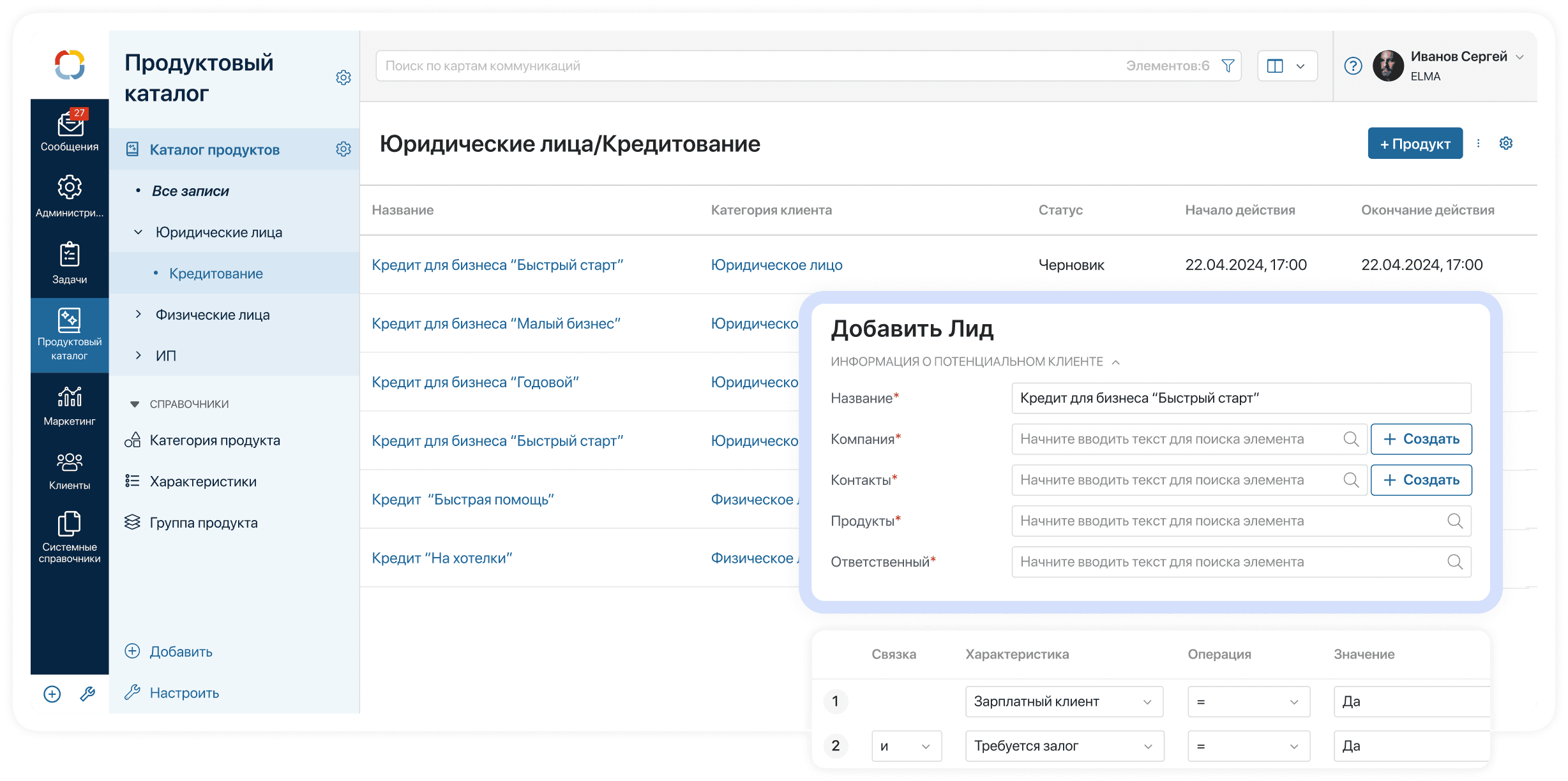
Task: Go to the Tasks section
Action: tap(70, 263)
